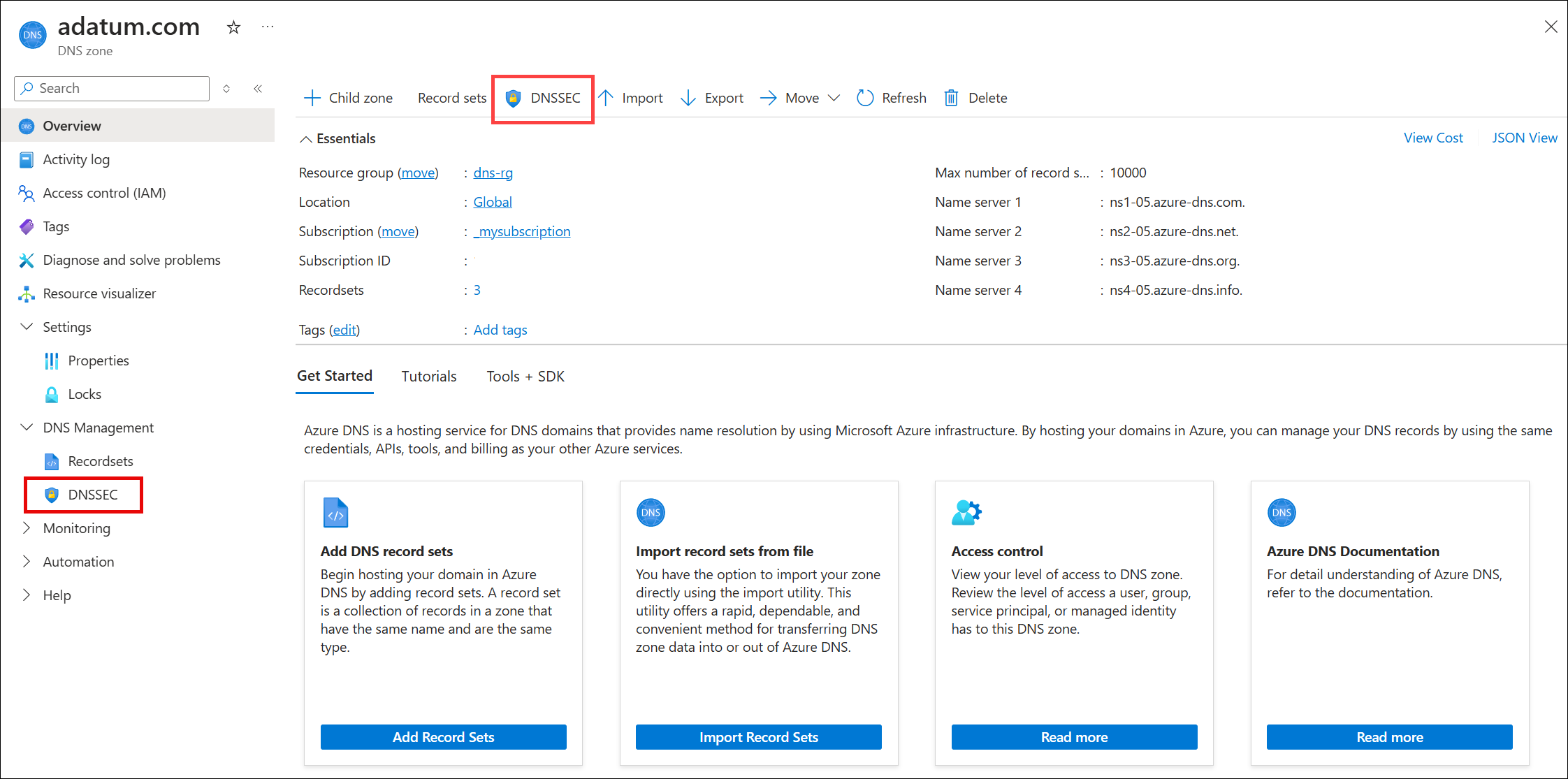Click the Delete trash can icon
Screen dimensions: 1568x779
coord(951,99)
